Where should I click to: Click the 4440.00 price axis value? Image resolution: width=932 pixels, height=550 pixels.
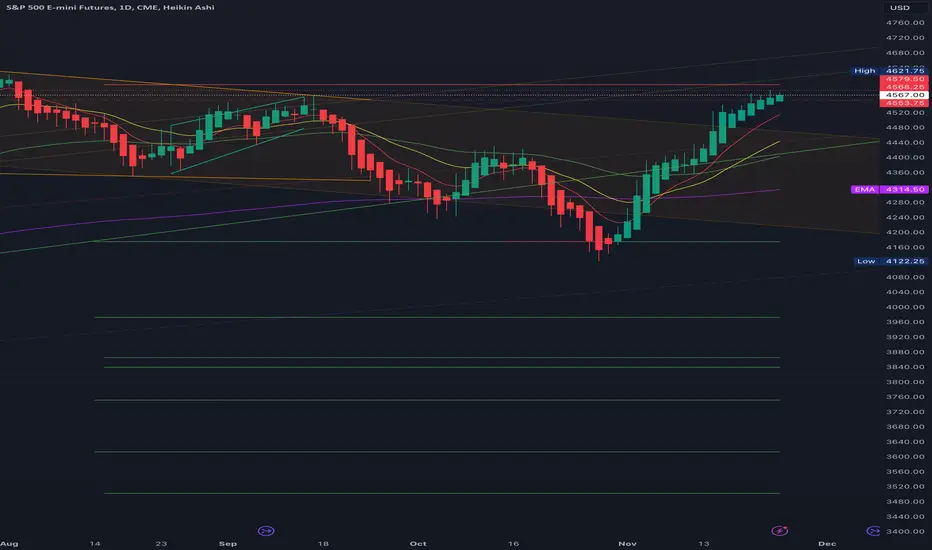(x=905, y=143)
